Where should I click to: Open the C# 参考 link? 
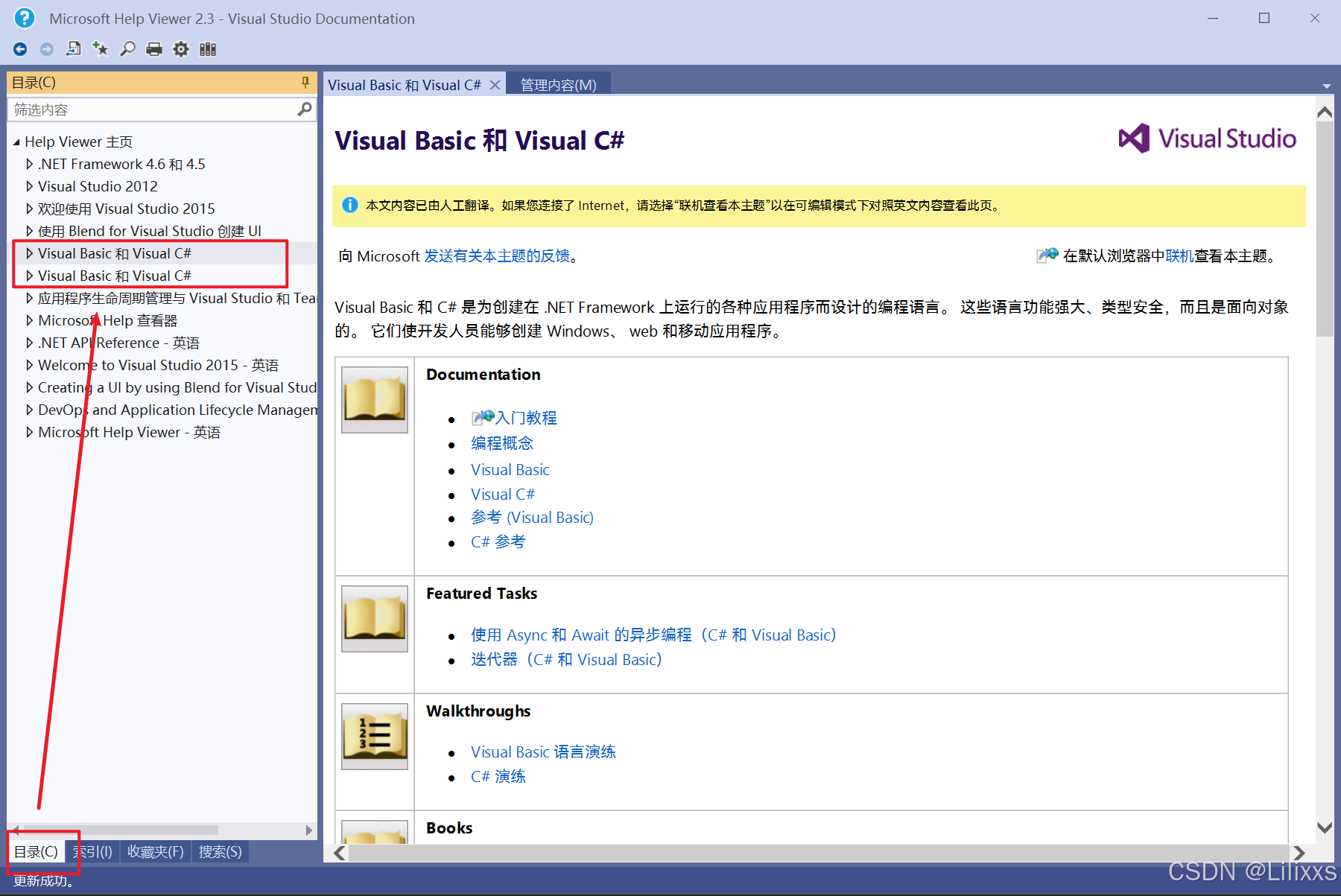coord(498,541)
